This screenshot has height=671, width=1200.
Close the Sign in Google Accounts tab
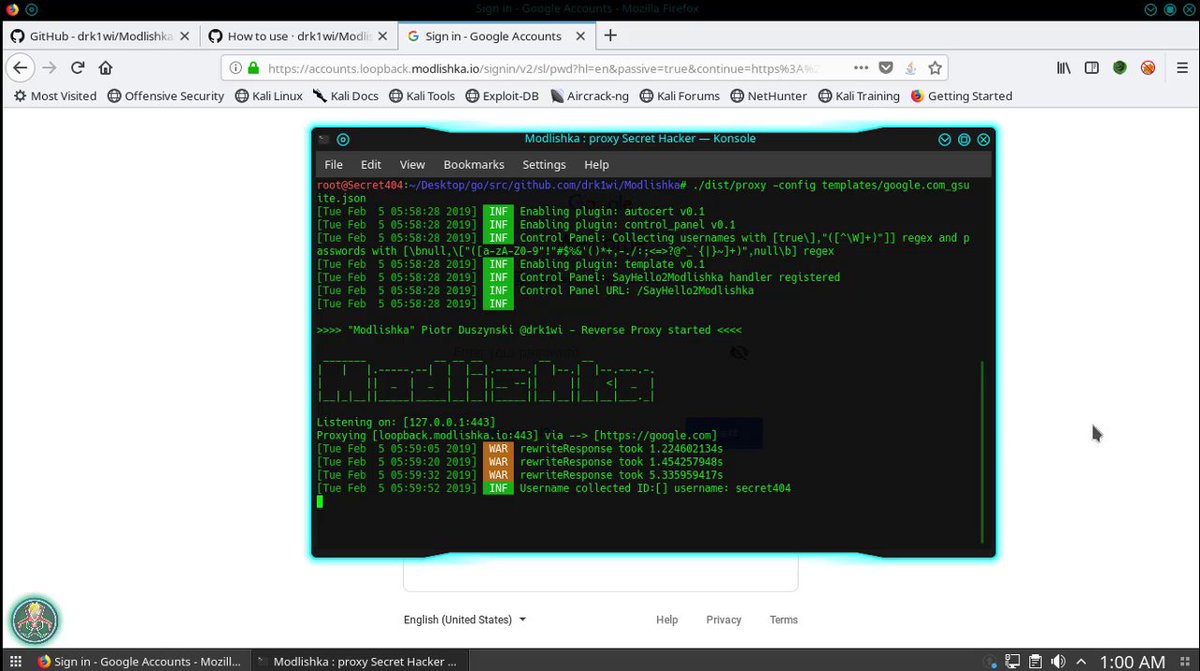click(582, 36)
